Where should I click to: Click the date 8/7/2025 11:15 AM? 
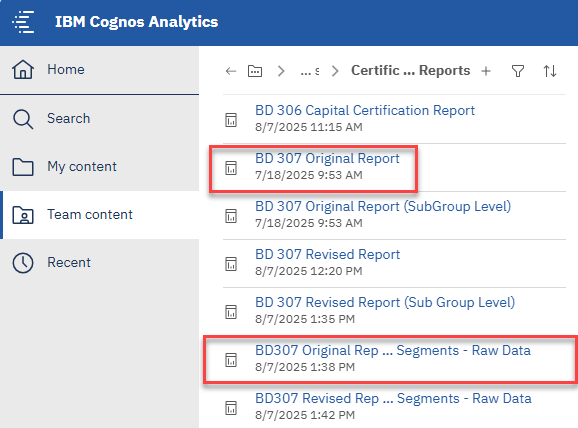pos(309,127)
